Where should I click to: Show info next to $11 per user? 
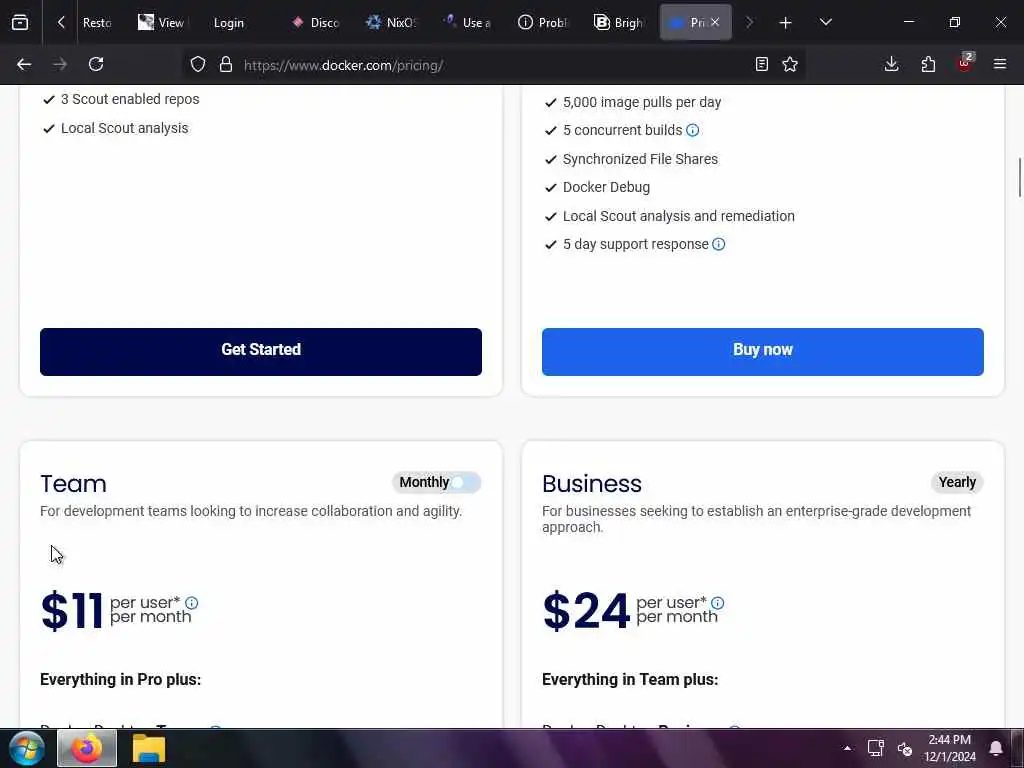tap(191, 603)
